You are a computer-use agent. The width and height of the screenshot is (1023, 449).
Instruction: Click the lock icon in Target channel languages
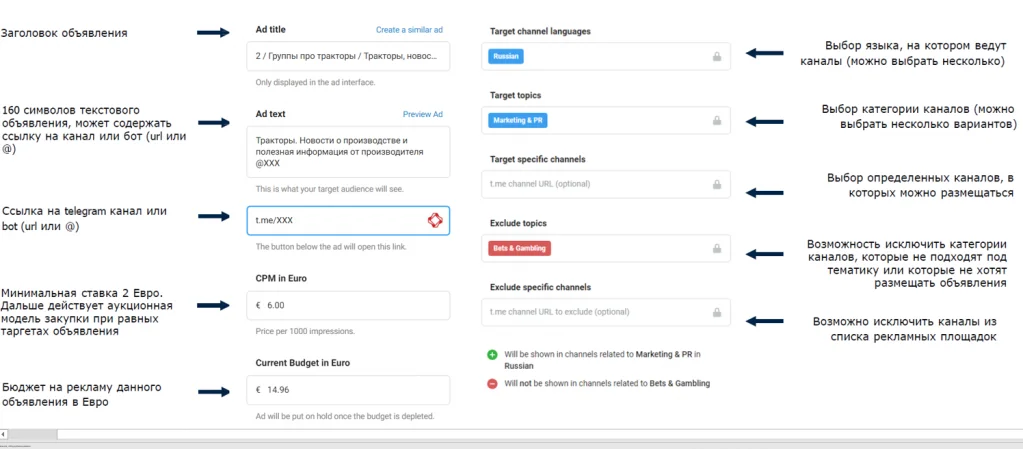click(716, 57)
